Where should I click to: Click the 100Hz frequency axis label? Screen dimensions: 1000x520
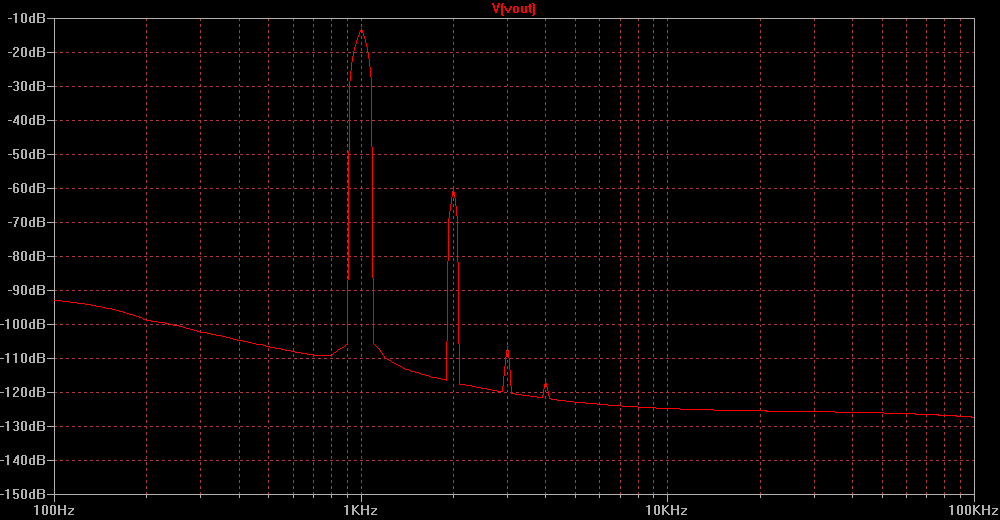pyautogui.click(x=54, y=510)
